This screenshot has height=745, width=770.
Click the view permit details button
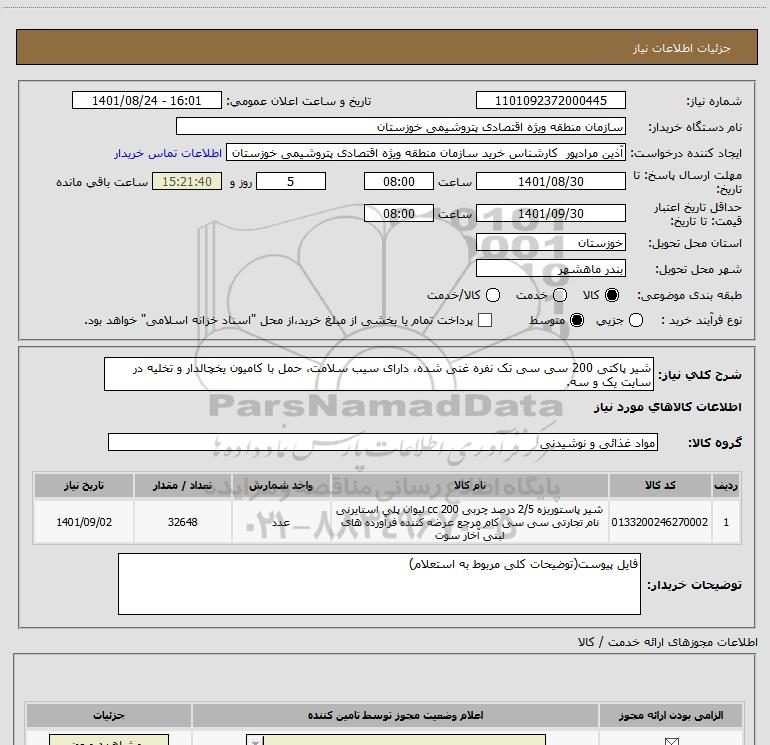tap(109, 740)
